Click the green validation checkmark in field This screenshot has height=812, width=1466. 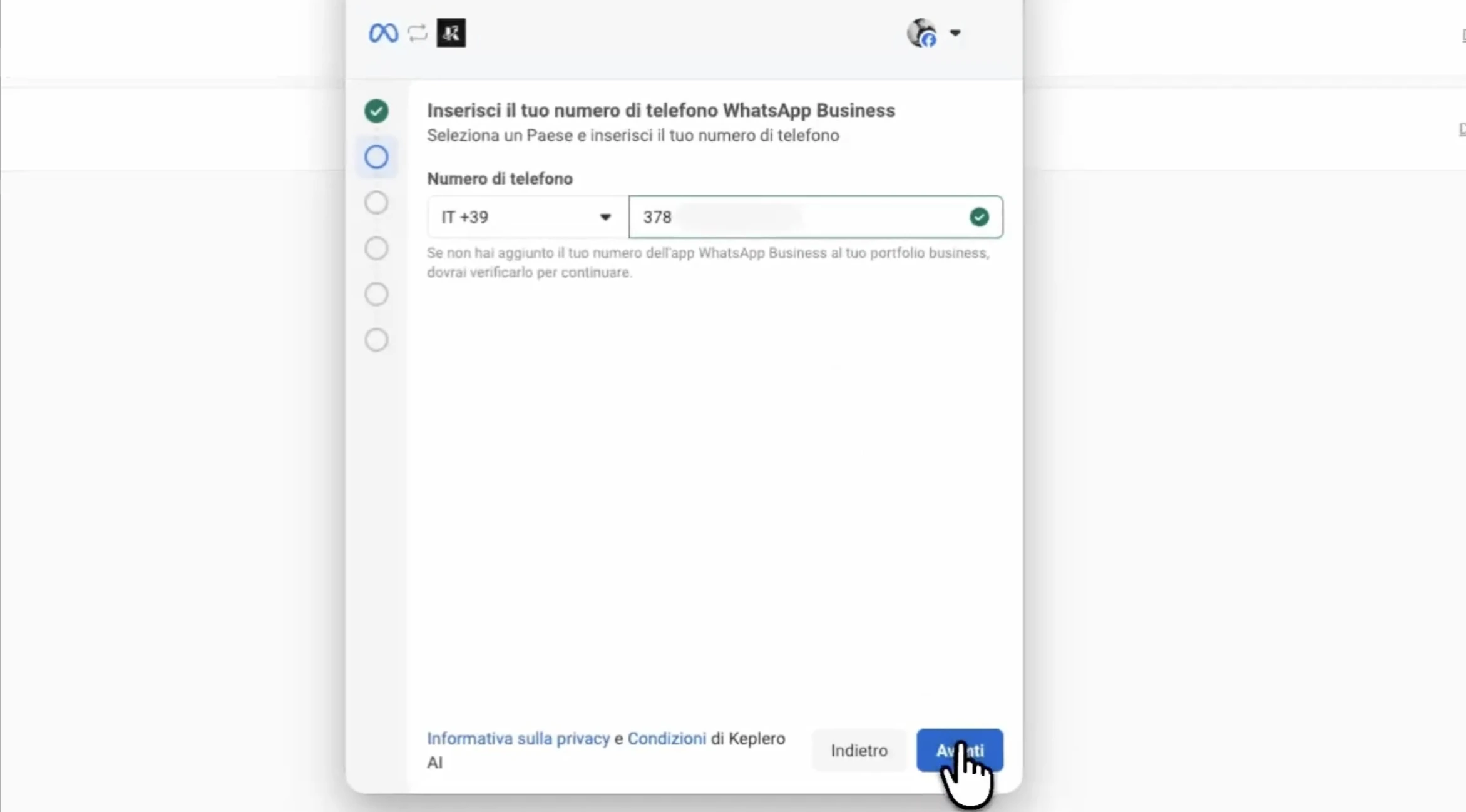tap(979, 217)
